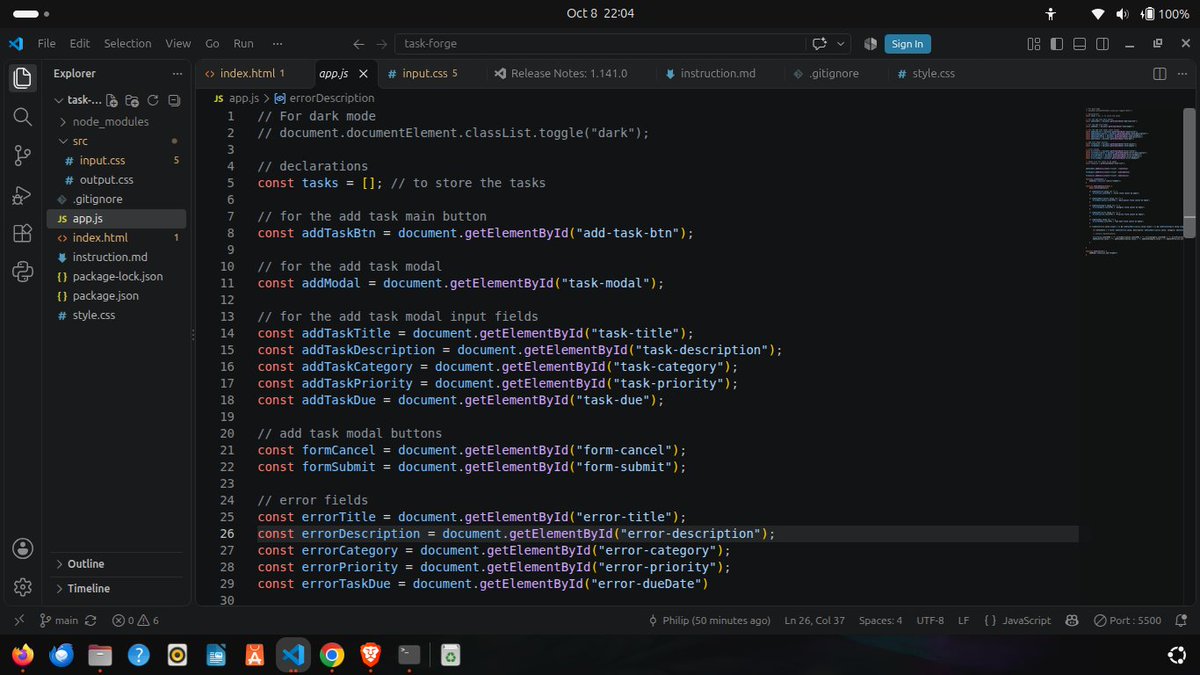This screenshot has height=675, width=1200.
Task: Click main branch in status bar
Action: (59, 620)
